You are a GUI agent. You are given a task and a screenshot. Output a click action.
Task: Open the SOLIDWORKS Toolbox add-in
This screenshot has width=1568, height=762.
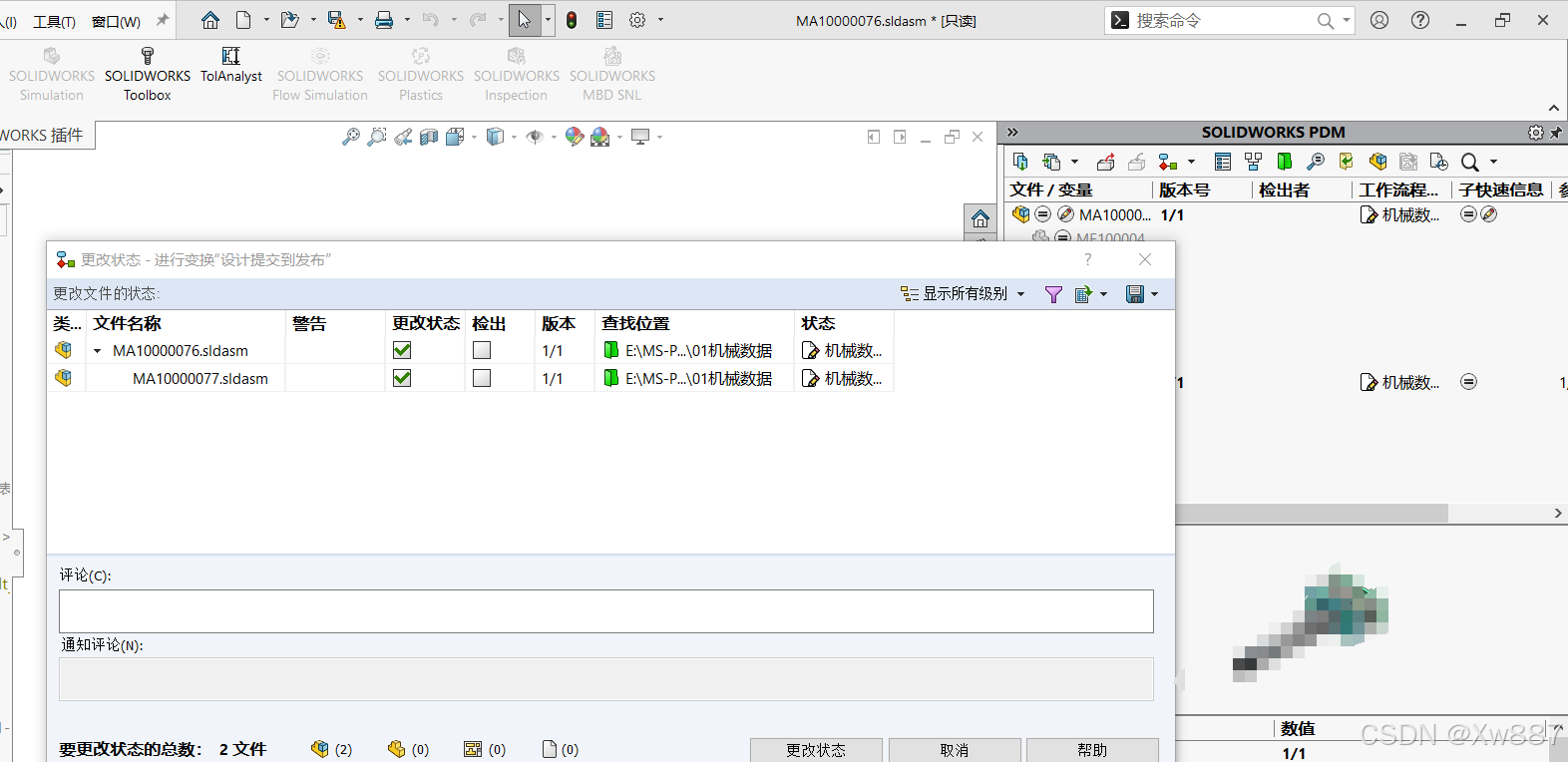click(x=148, y=75)
